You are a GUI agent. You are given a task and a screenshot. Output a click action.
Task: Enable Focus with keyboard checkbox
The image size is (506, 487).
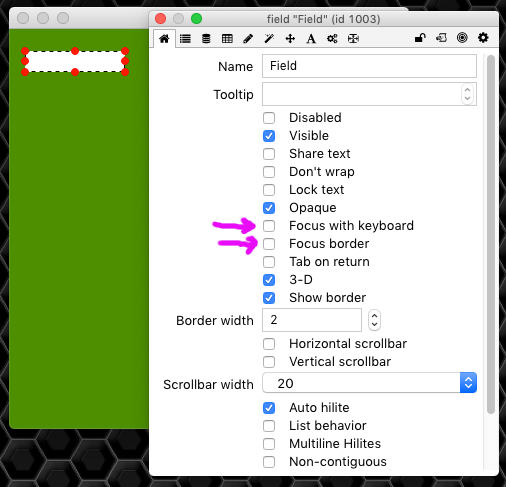pos(269,226)
